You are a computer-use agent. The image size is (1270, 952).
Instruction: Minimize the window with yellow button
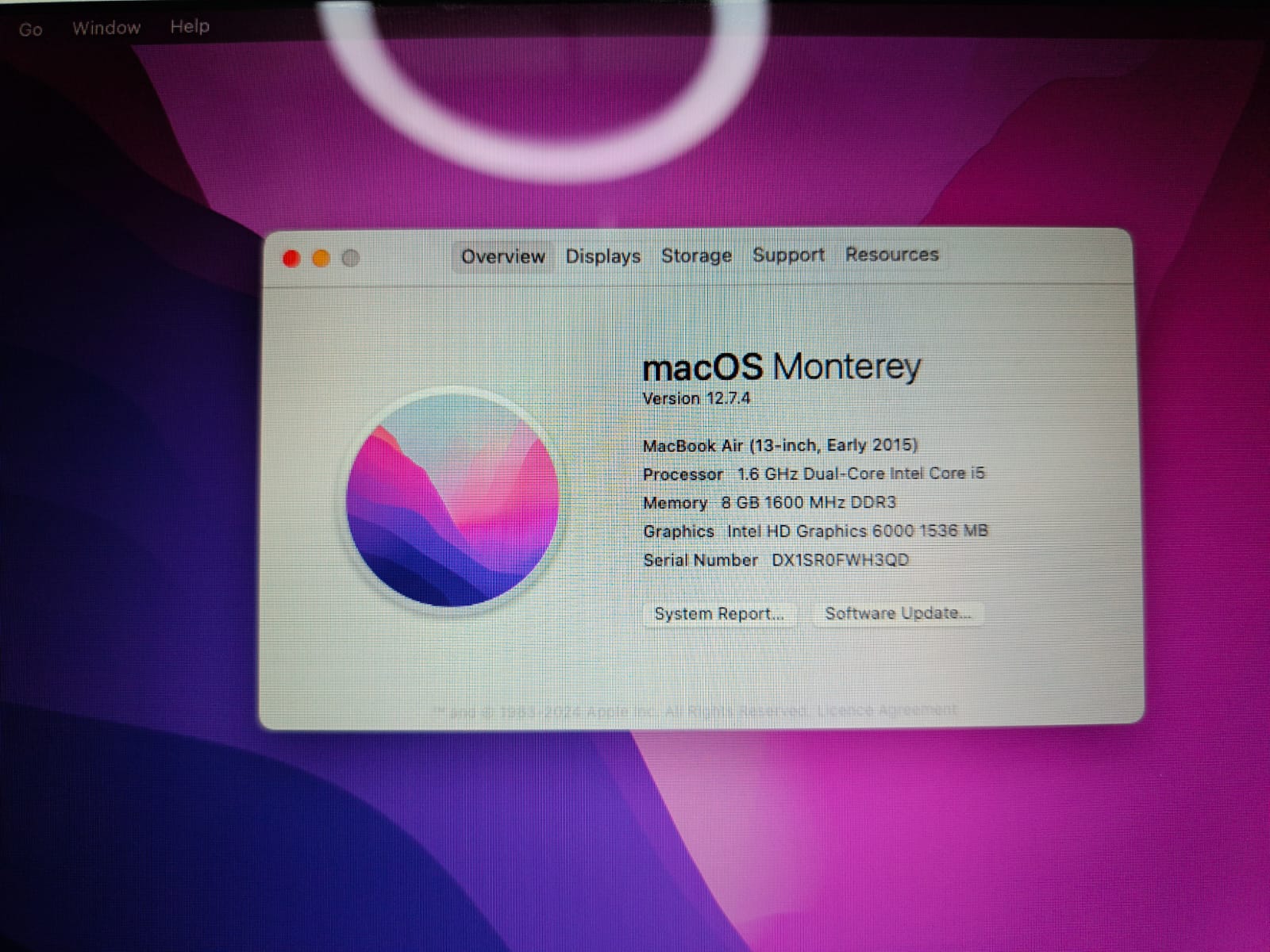coord(321,259)
